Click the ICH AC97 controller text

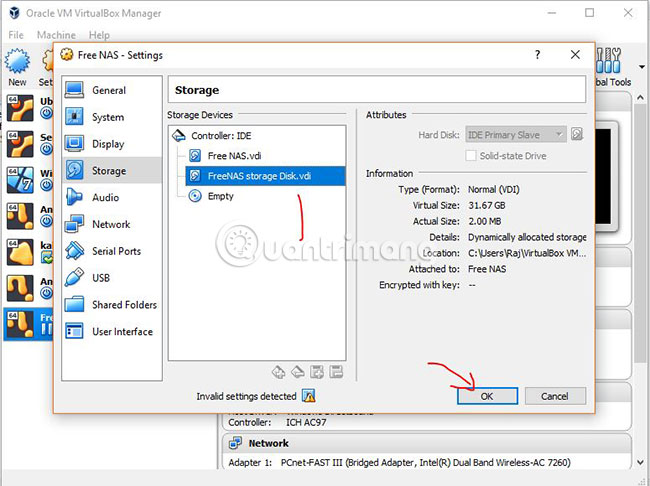click(306, 422)
